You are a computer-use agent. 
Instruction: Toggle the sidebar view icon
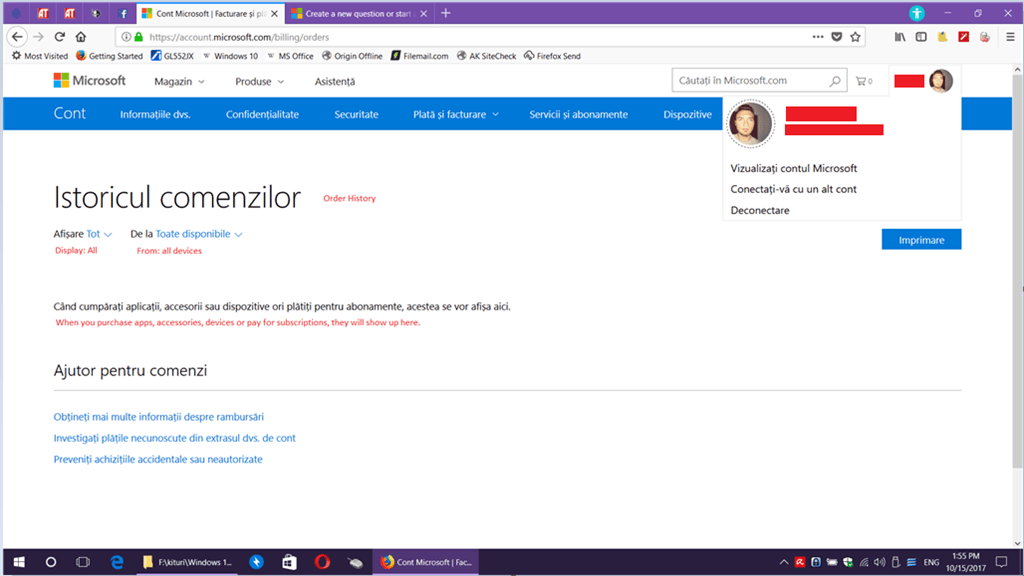point(921,37)
